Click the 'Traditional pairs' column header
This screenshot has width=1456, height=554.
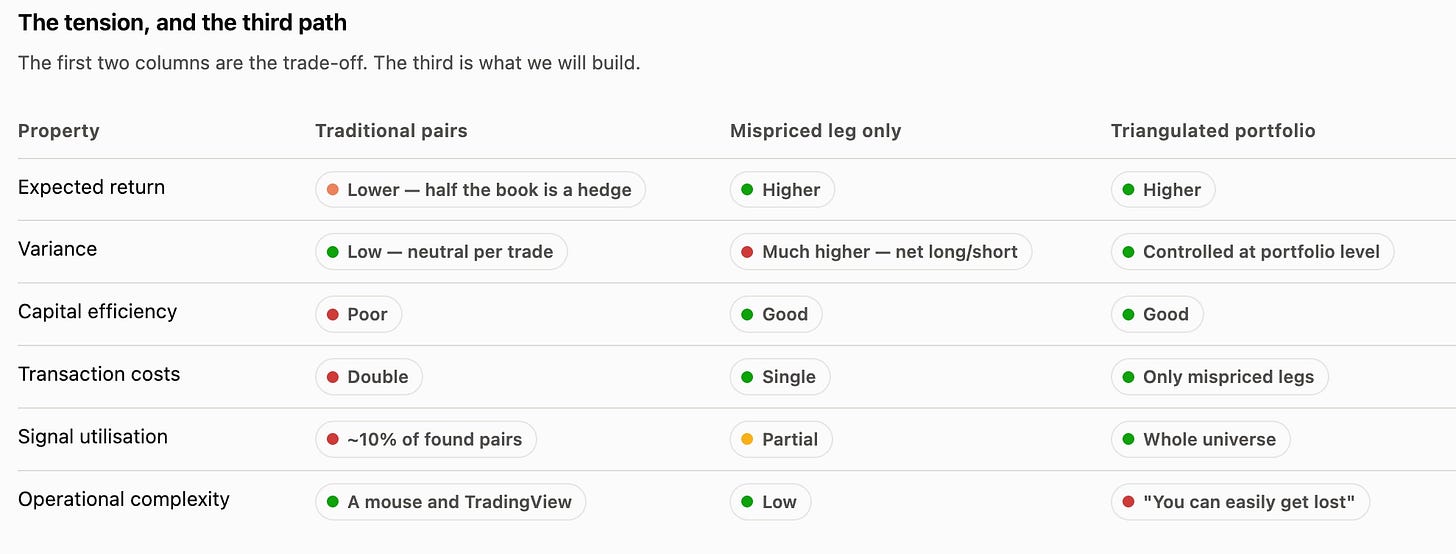391,131
